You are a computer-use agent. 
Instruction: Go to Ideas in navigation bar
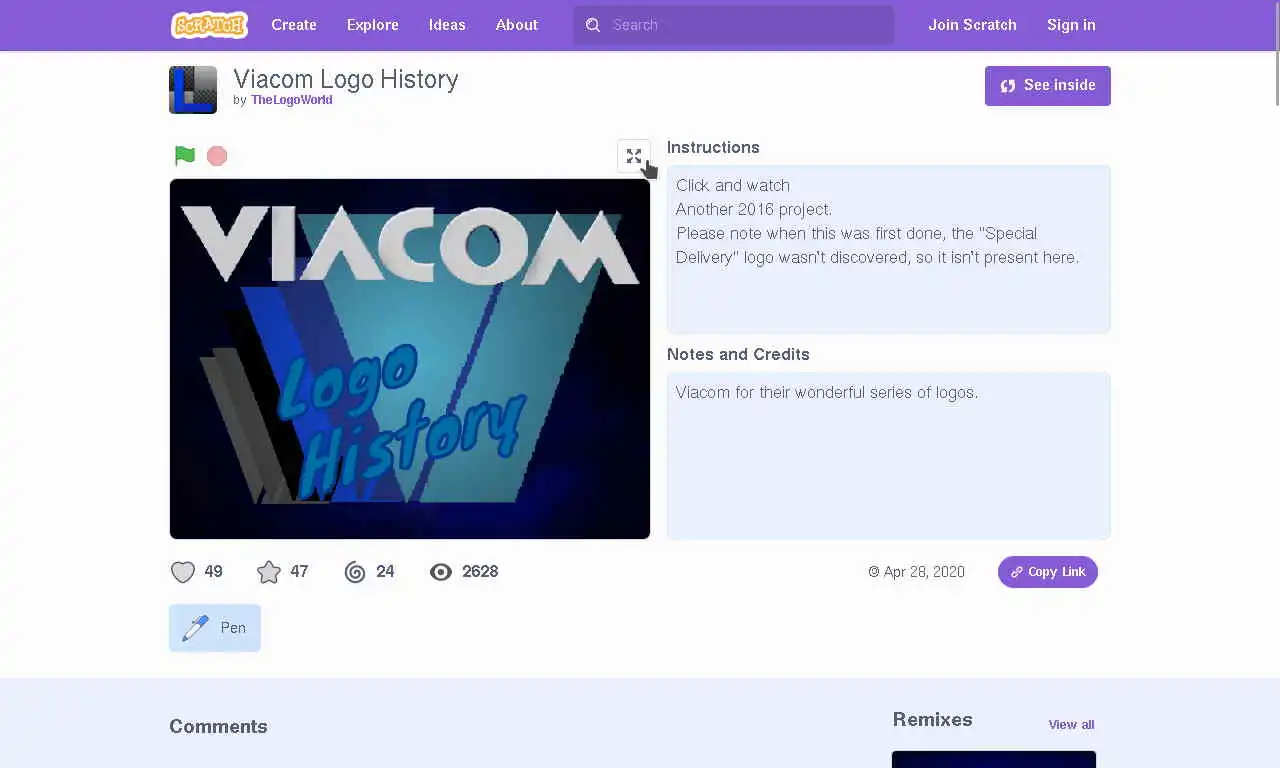447,25
